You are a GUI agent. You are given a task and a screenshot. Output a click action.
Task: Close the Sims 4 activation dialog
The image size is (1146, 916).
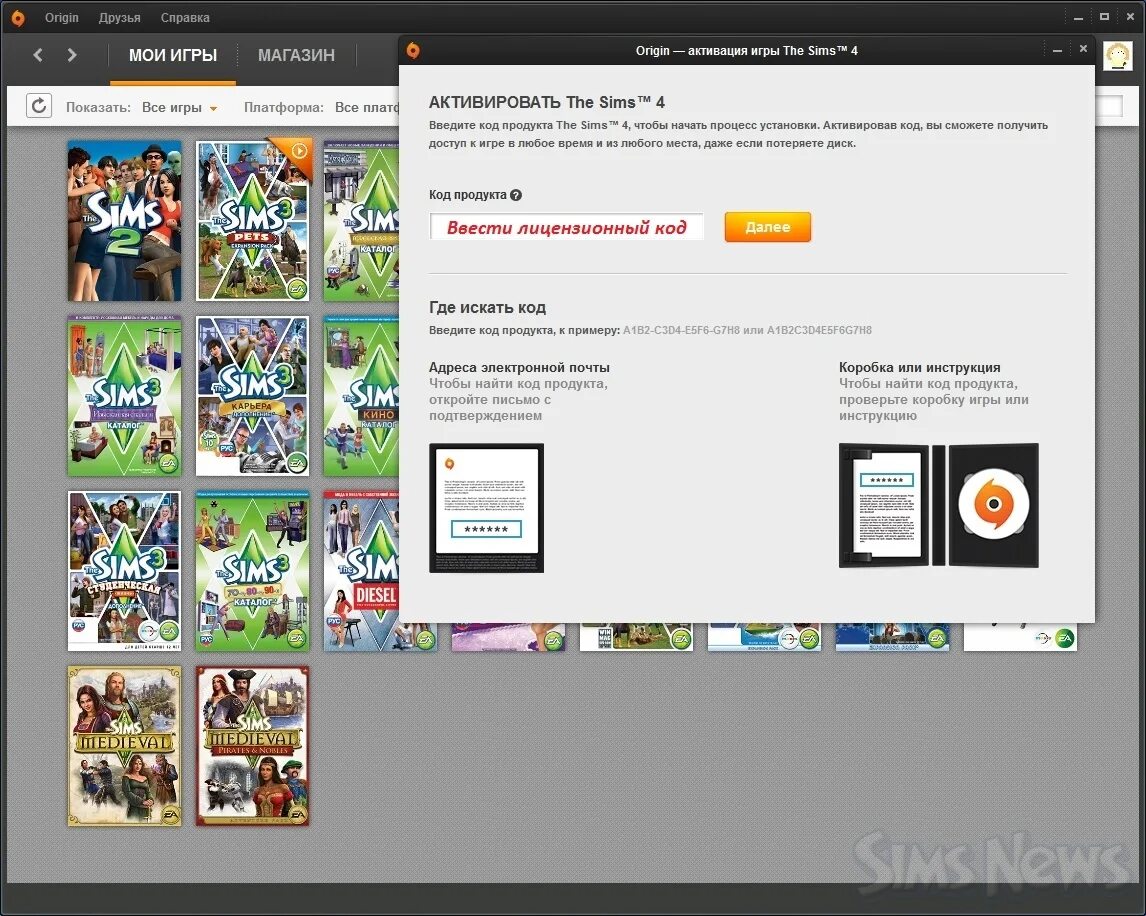(1083, 49)
